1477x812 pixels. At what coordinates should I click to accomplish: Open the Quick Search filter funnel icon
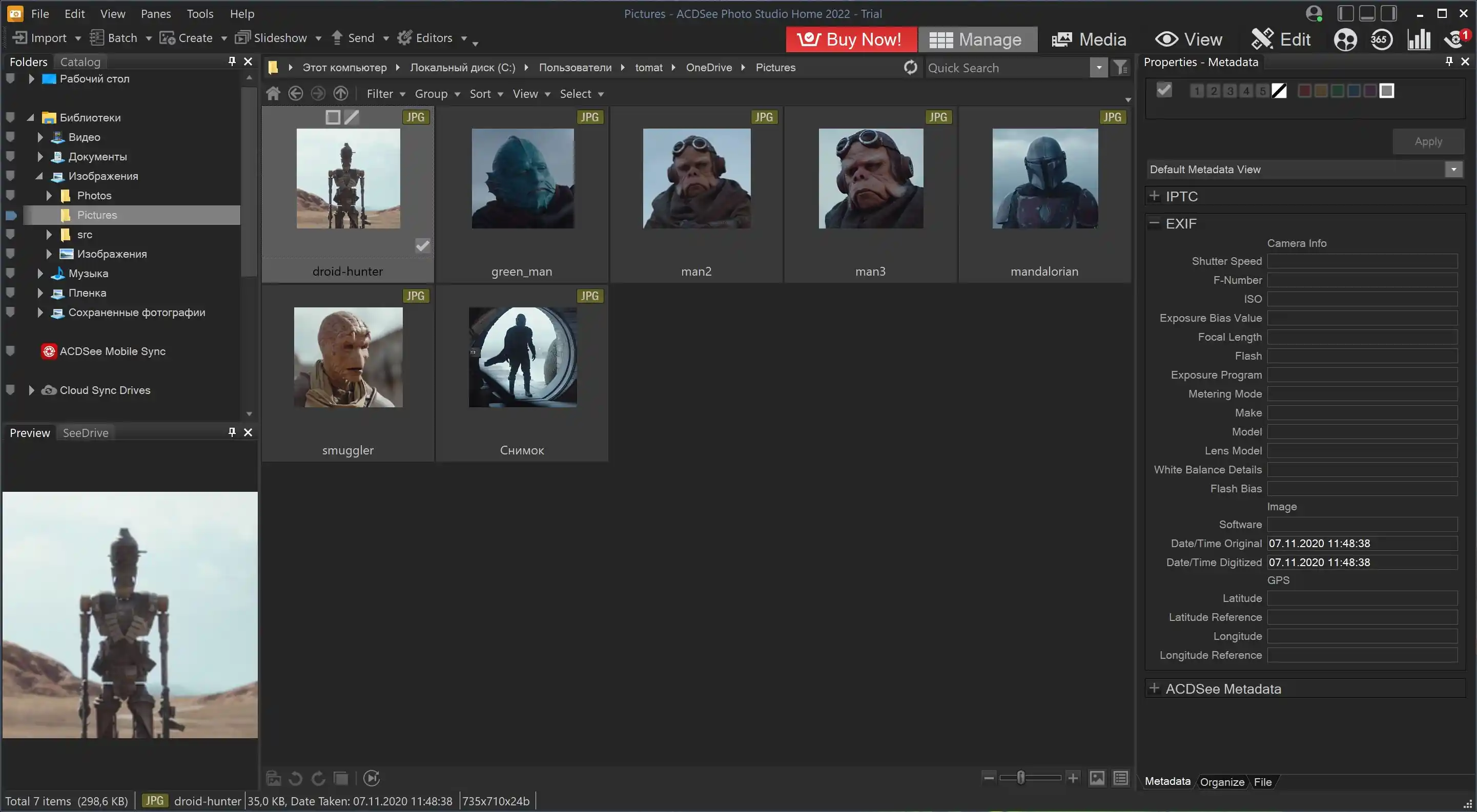tap(1120, 68)
